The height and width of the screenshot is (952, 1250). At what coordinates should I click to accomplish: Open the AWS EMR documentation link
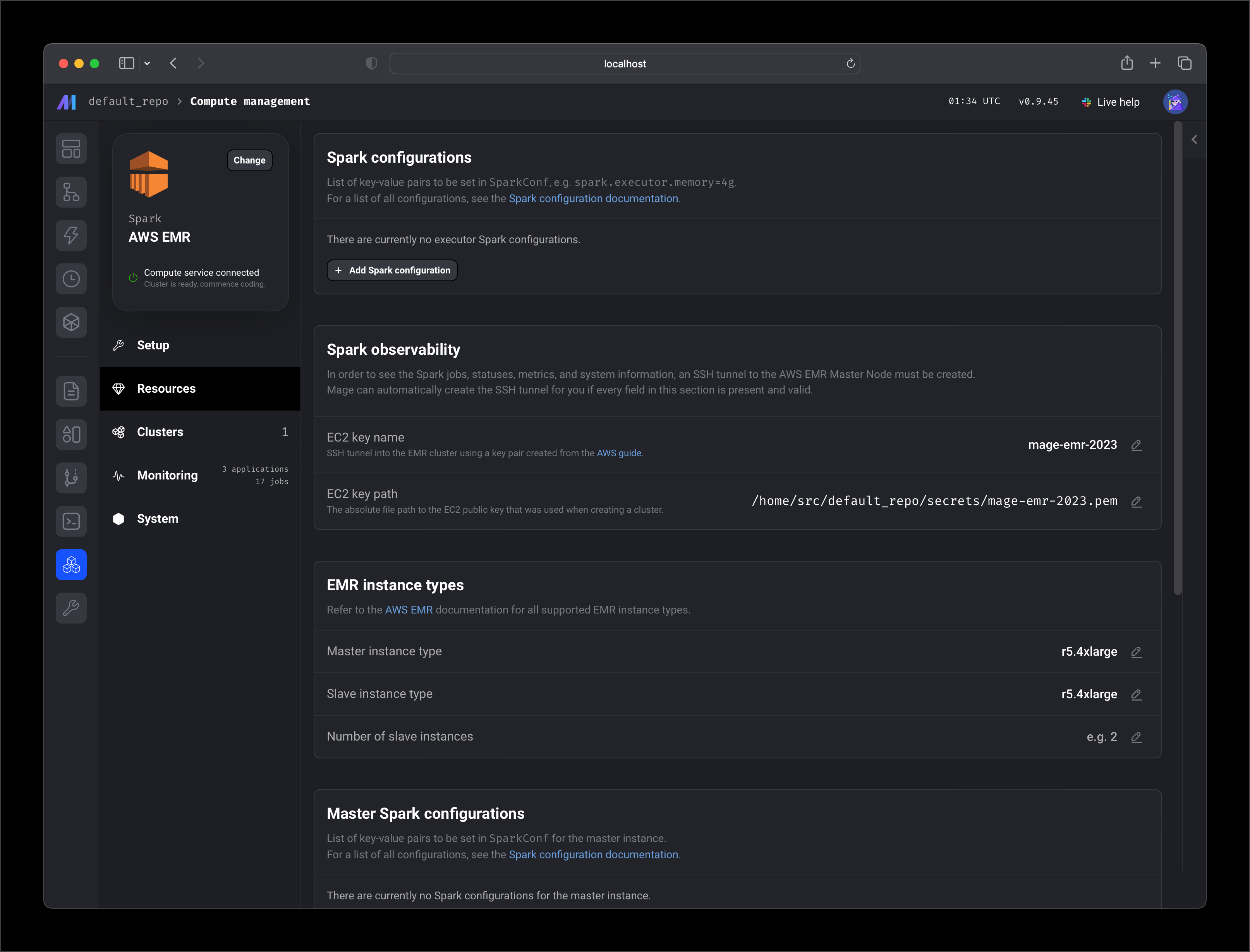click(x=409, y=610)
